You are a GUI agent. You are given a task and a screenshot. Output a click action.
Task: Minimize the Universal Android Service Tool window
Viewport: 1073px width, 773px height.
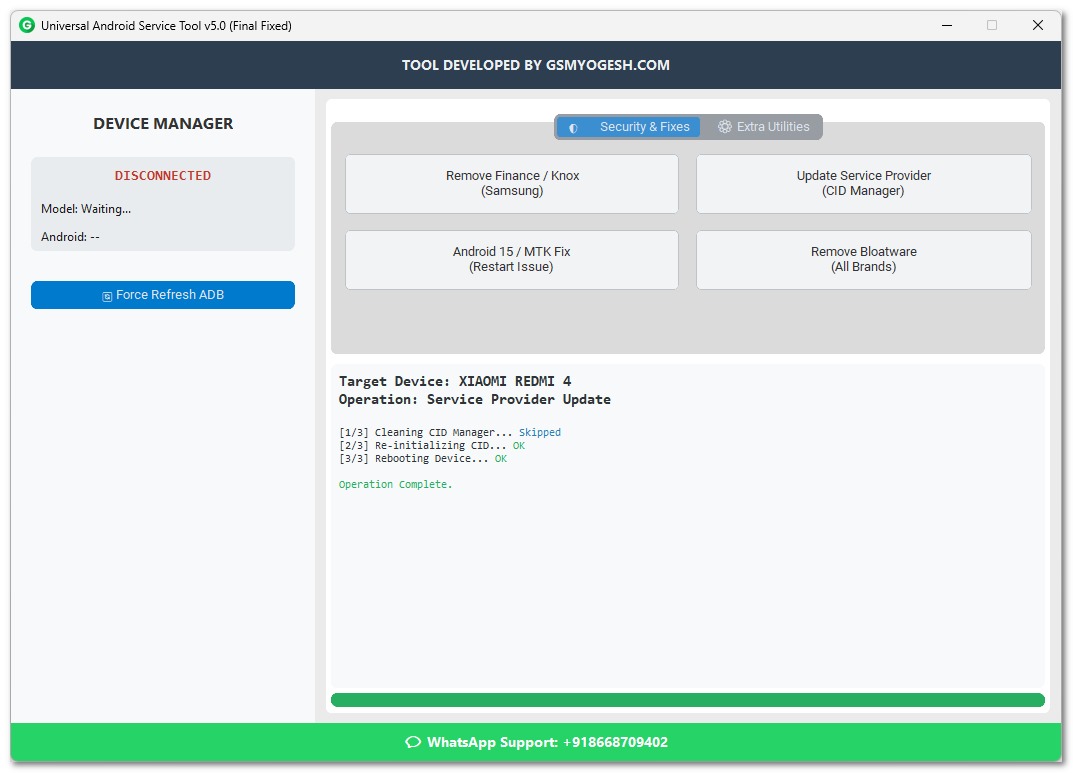pyautogui.click(x=946, y=26)
